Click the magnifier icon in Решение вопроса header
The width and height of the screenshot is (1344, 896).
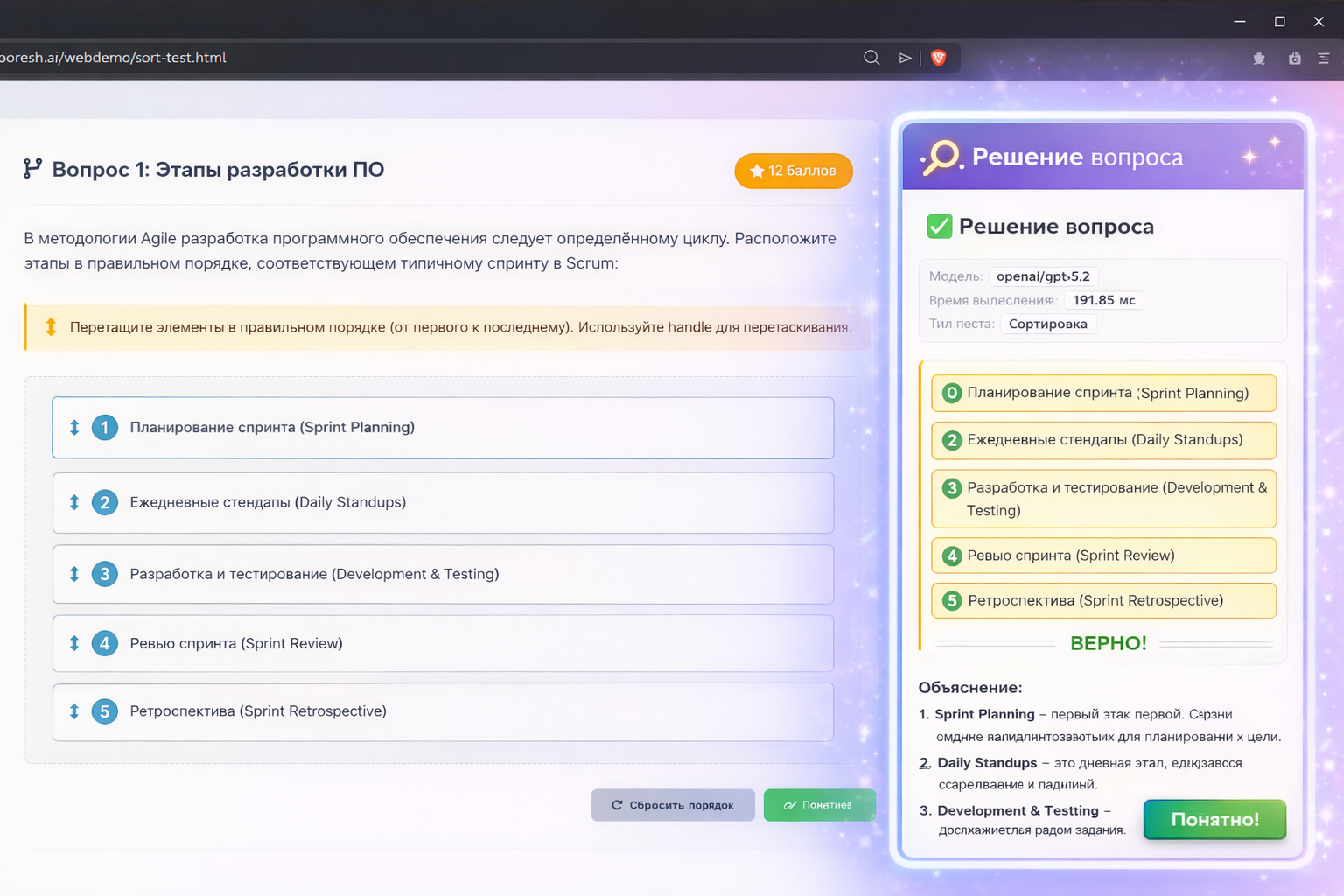[x=939, y=157]
